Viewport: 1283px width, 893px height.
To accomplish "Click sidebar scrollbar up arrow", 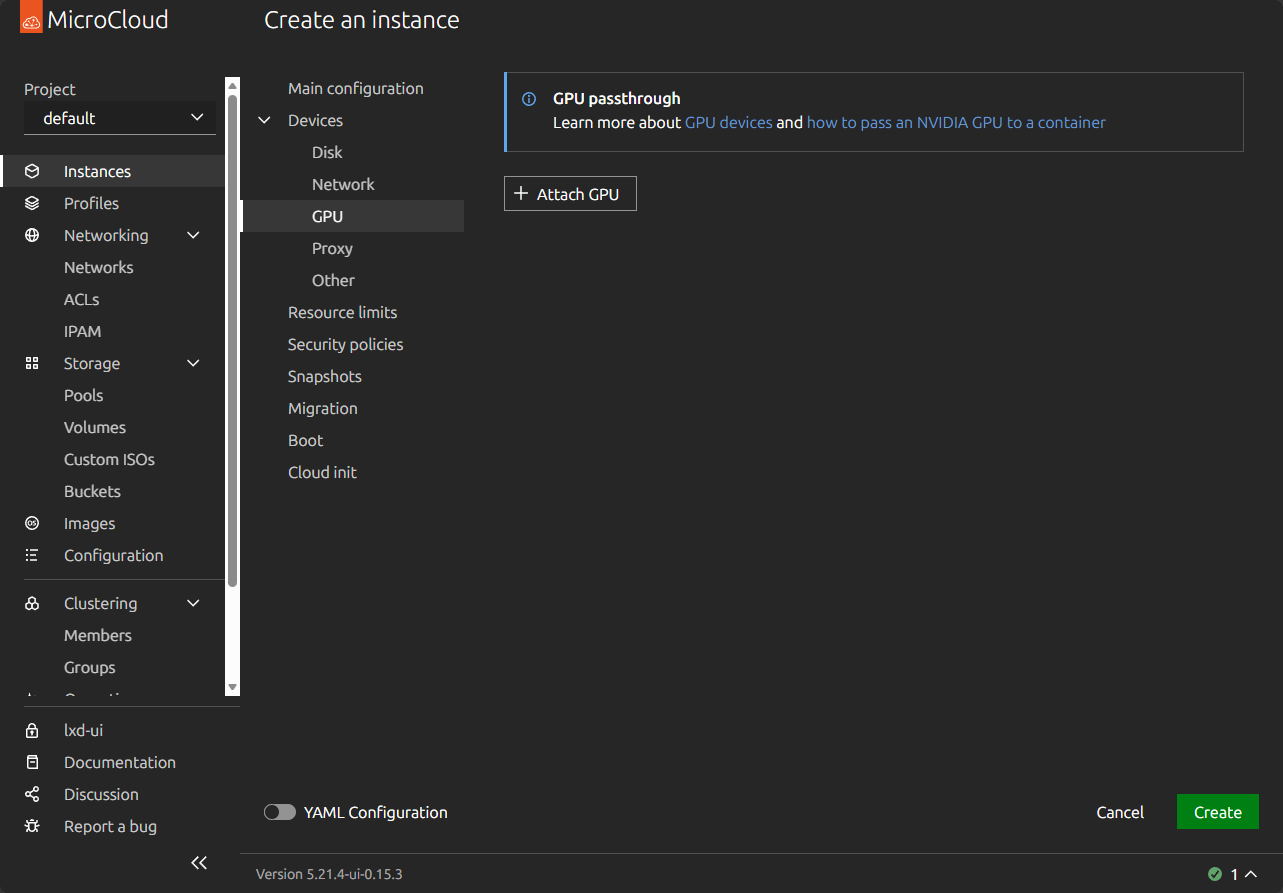I will click(x=233, y=85).
